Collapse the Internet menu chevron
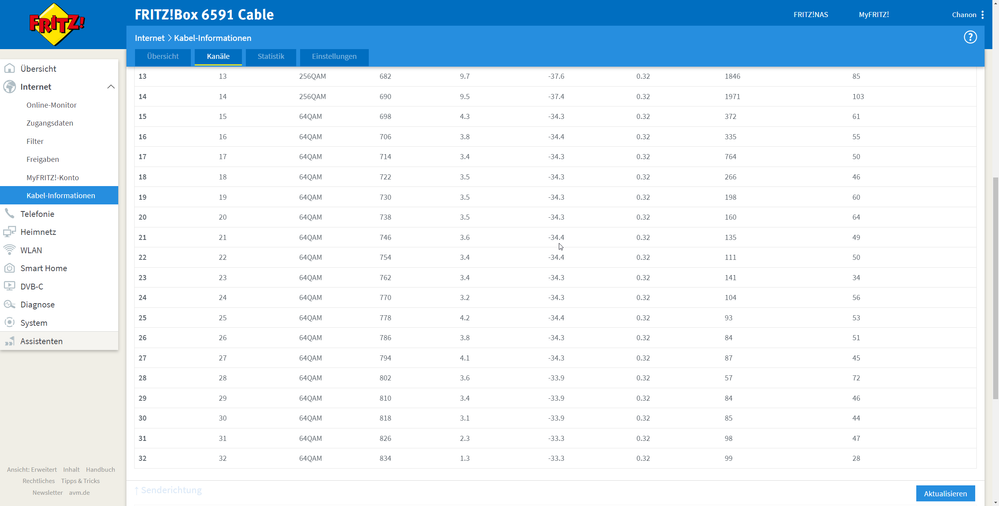The image size is (999, 506). [x=110, y=87]
